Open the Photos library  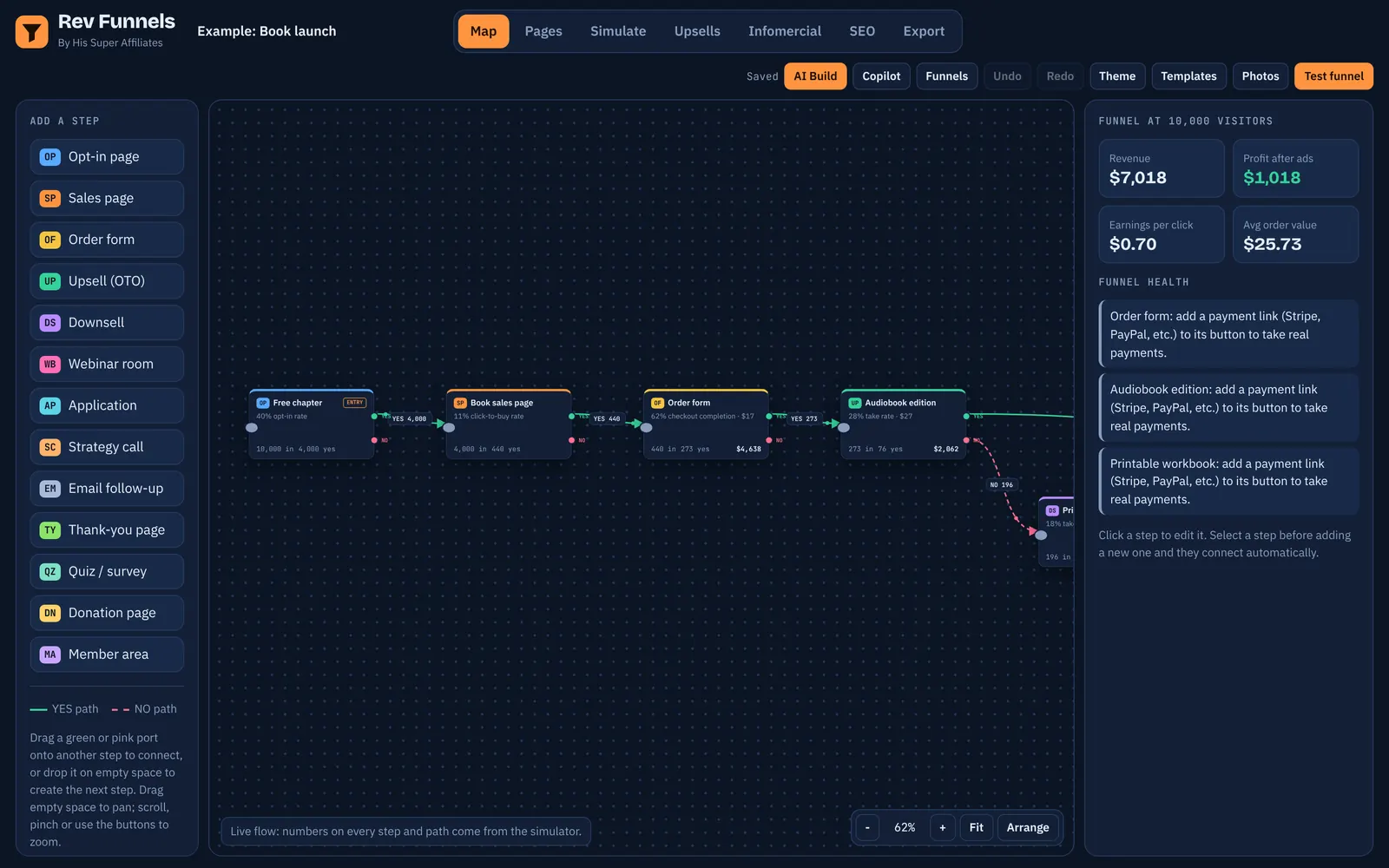click(1261, 76)
